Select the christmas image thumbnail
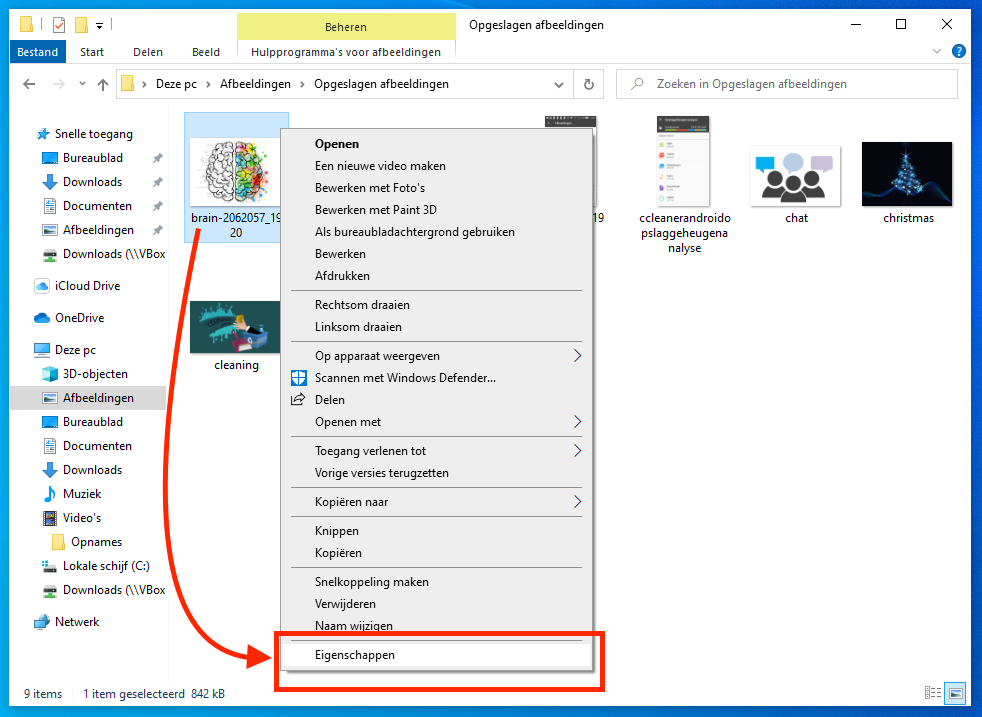Image resolution: width=982 pixels, height=717 pixels. (x=907, y=175)
